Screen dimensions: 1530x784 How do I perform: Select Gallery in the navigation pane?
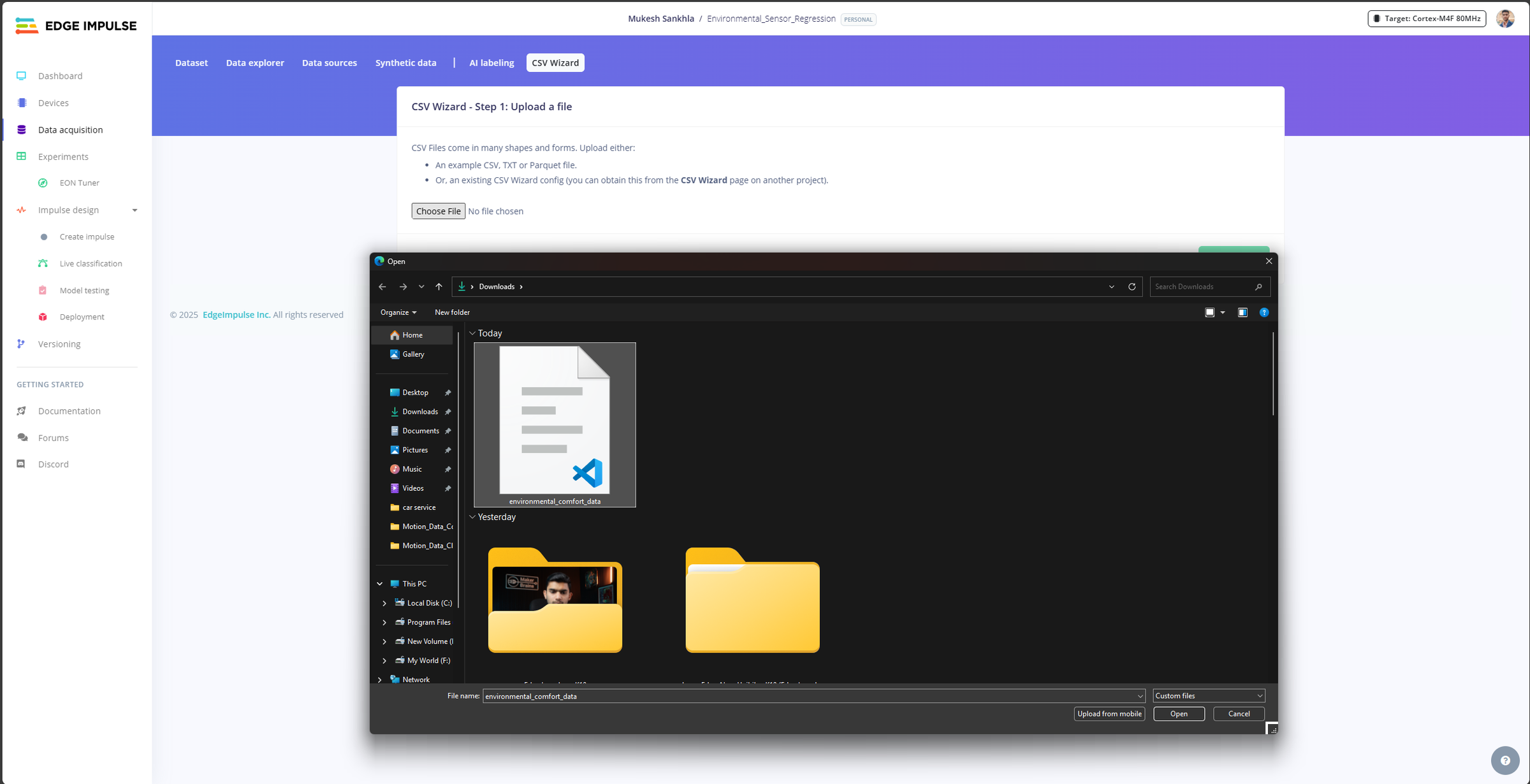412,354
